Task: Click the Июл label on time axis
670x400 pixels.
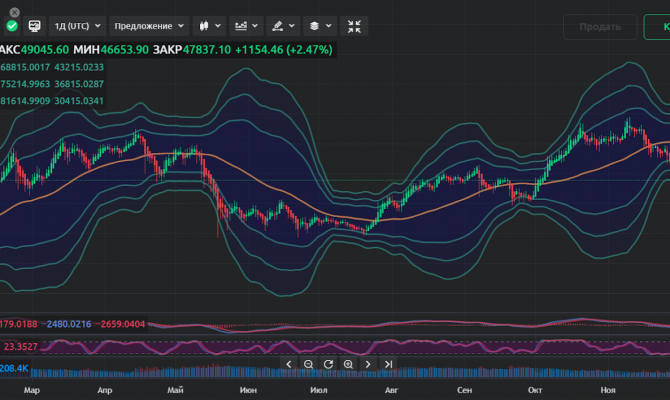Action: pyautogui.click(x=319, y=390)
